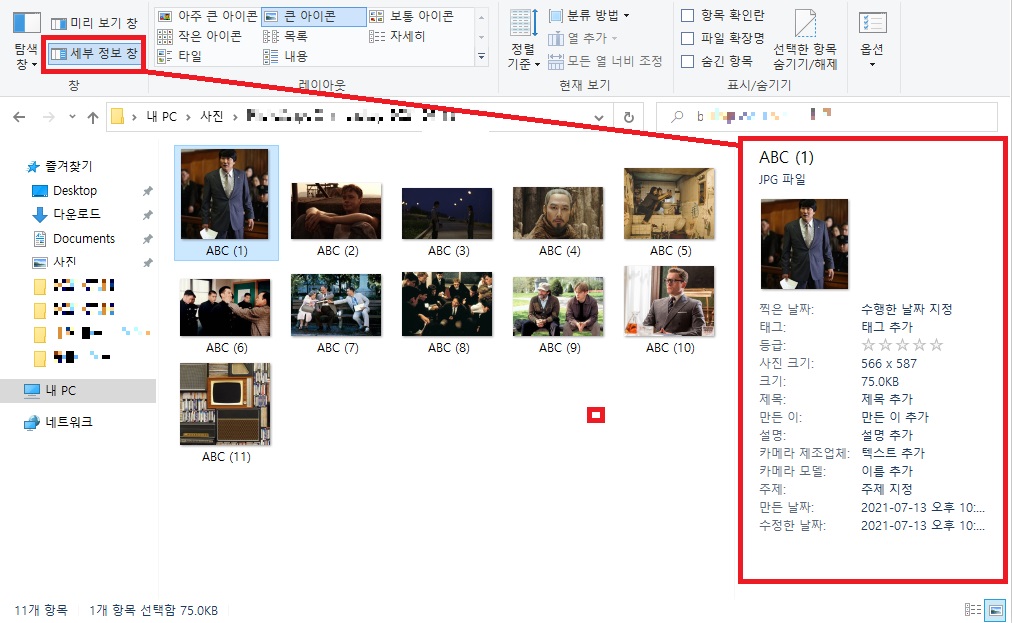Enable the 항목 확인란 checkbox
This screenshot has height=623, width=1012.
(687, 15)
